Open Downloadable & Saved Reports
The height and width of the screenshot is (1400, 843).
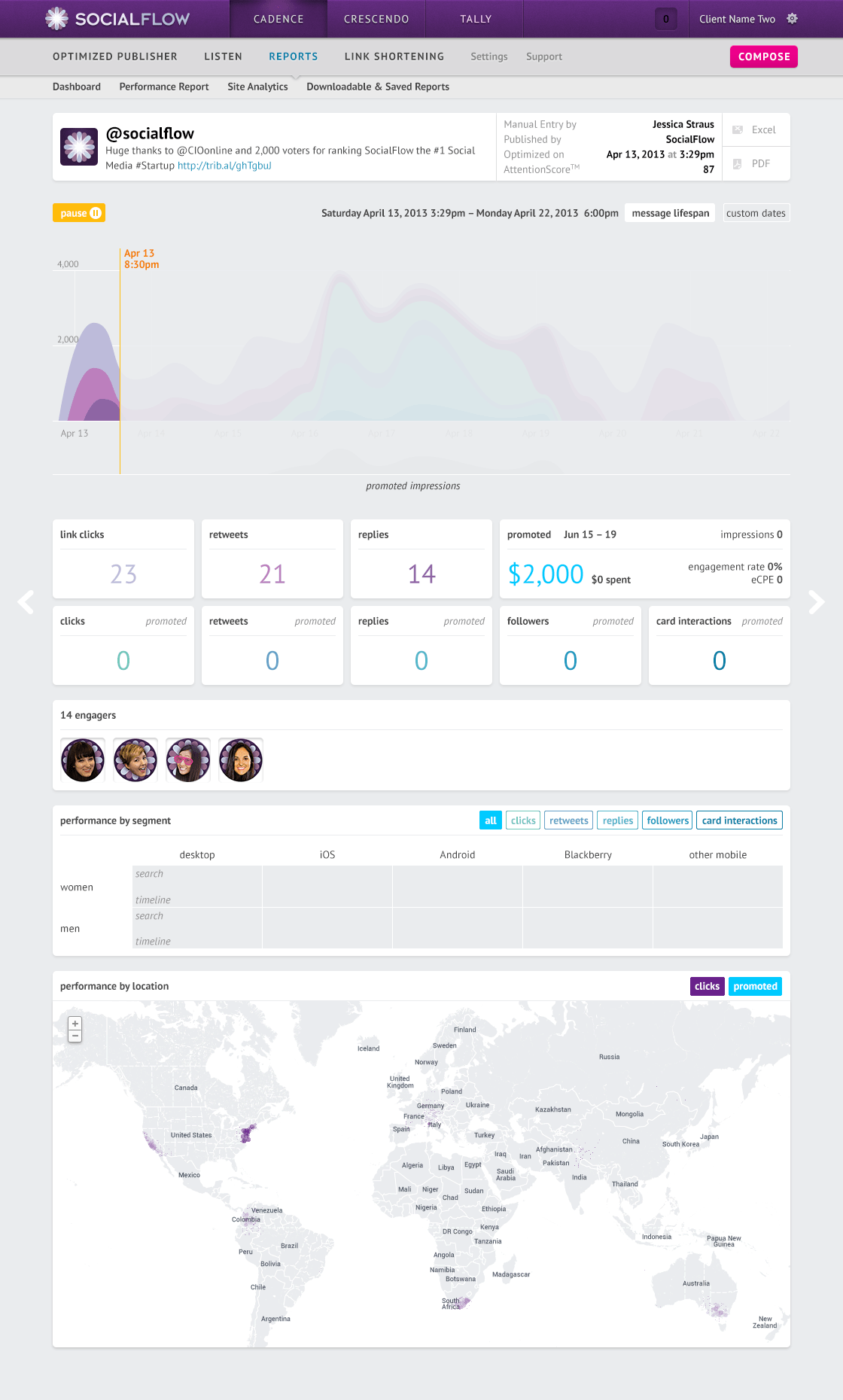point(378,87)
